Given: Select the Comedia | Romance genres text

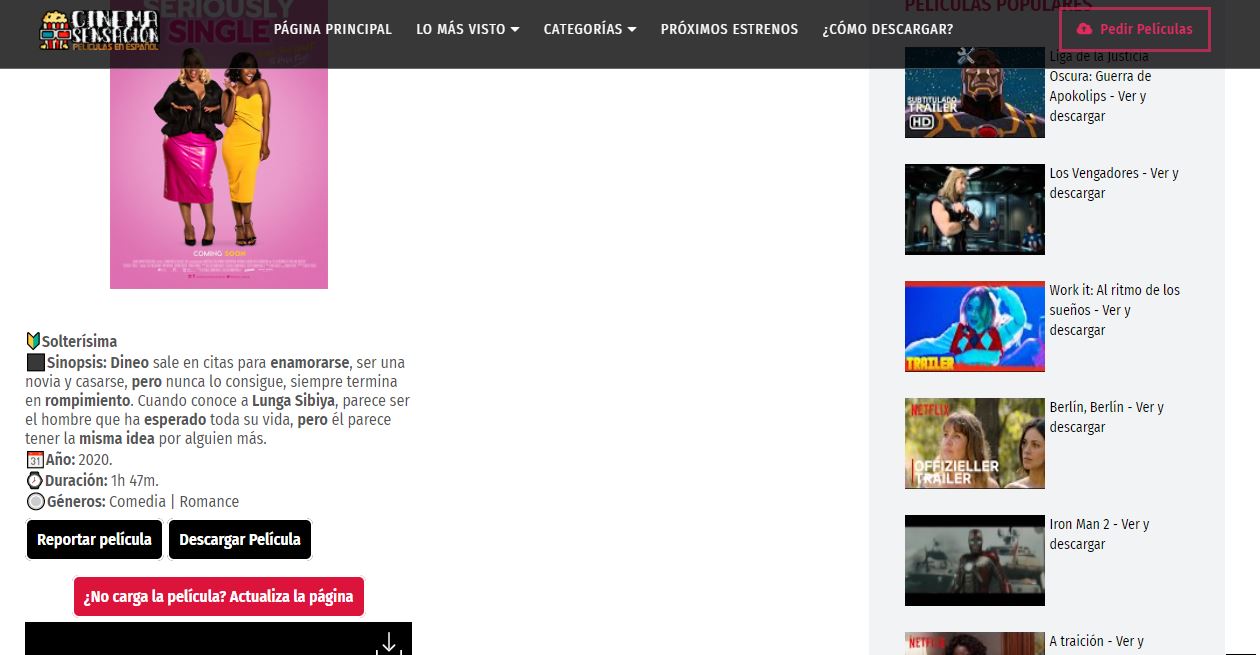Looking at the screenshot, I should coord(174,502).
